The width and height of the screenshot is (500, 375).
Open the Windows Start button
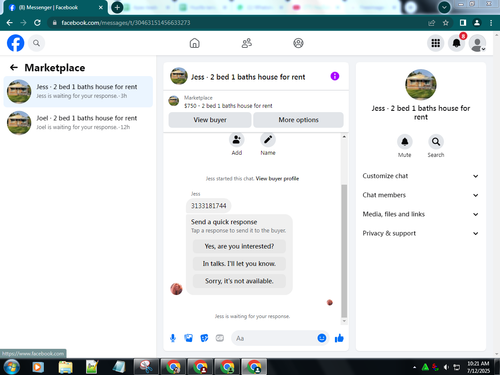click(12, 367)
